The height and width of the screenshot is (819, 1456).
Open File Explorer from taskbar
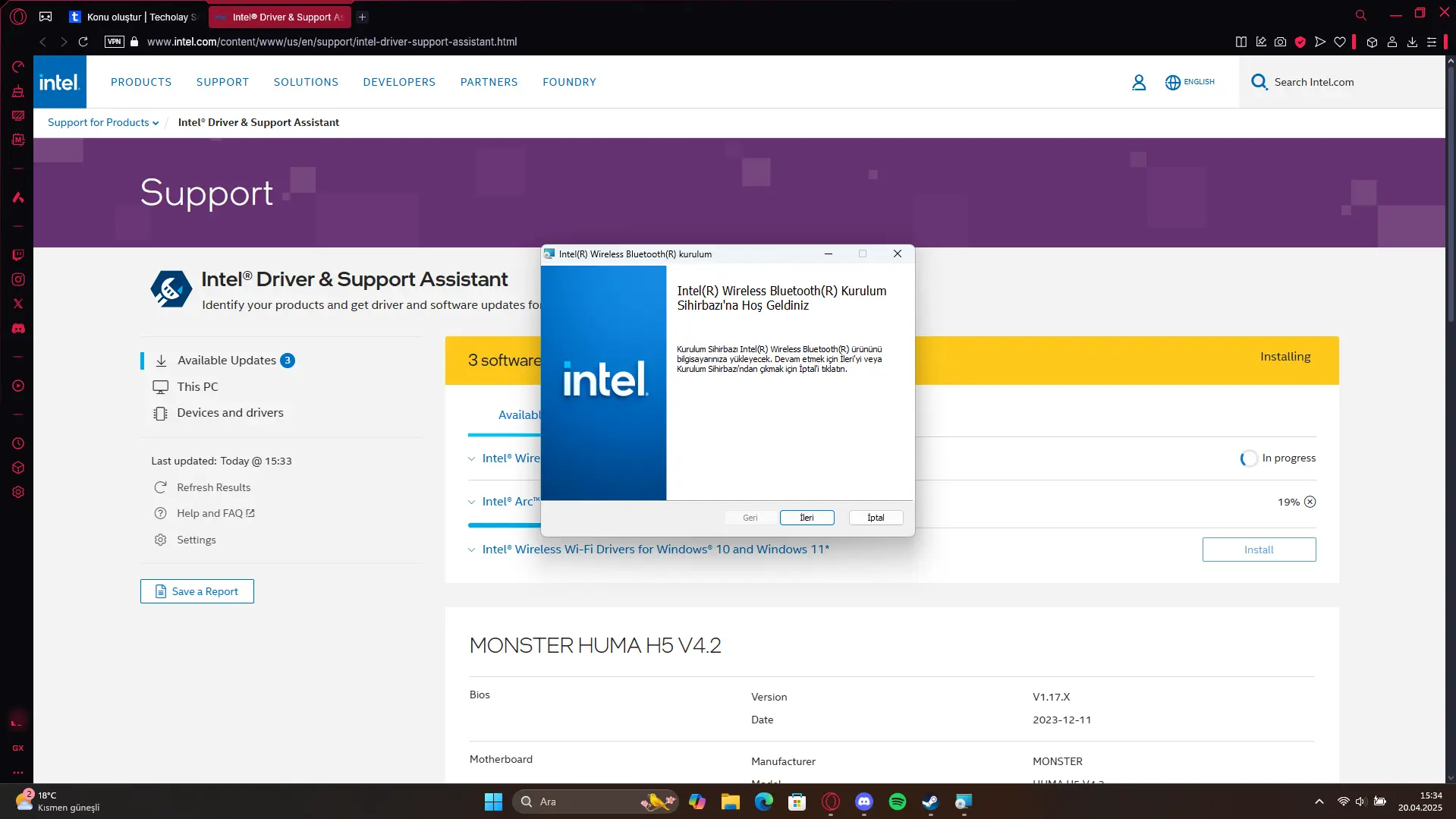click(730, 802)
